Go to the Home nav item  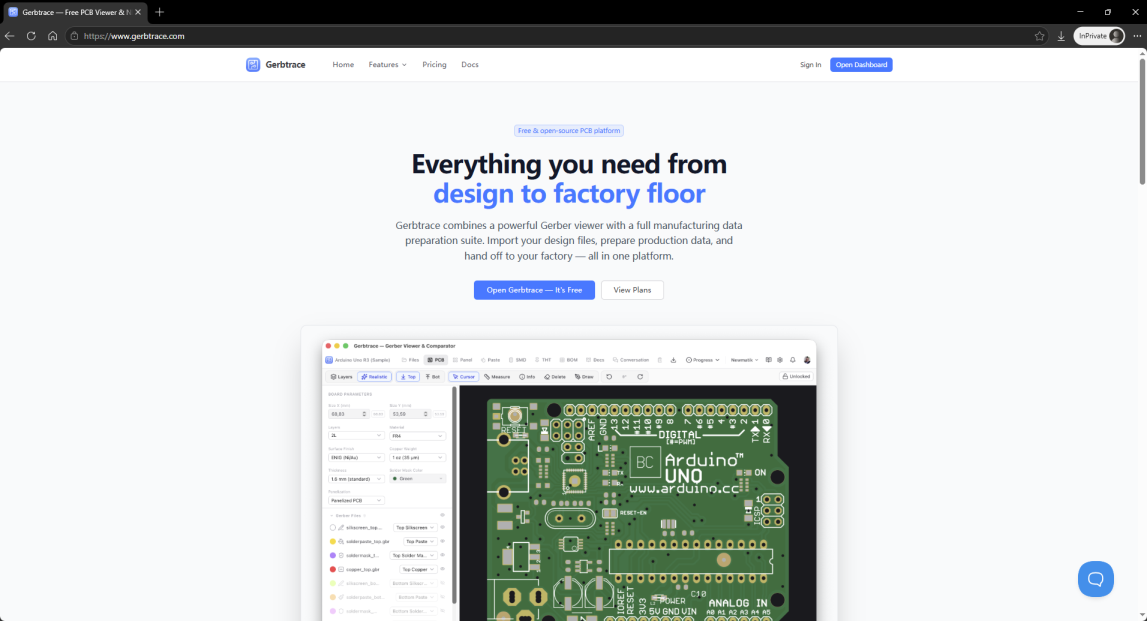click(343, 64)
